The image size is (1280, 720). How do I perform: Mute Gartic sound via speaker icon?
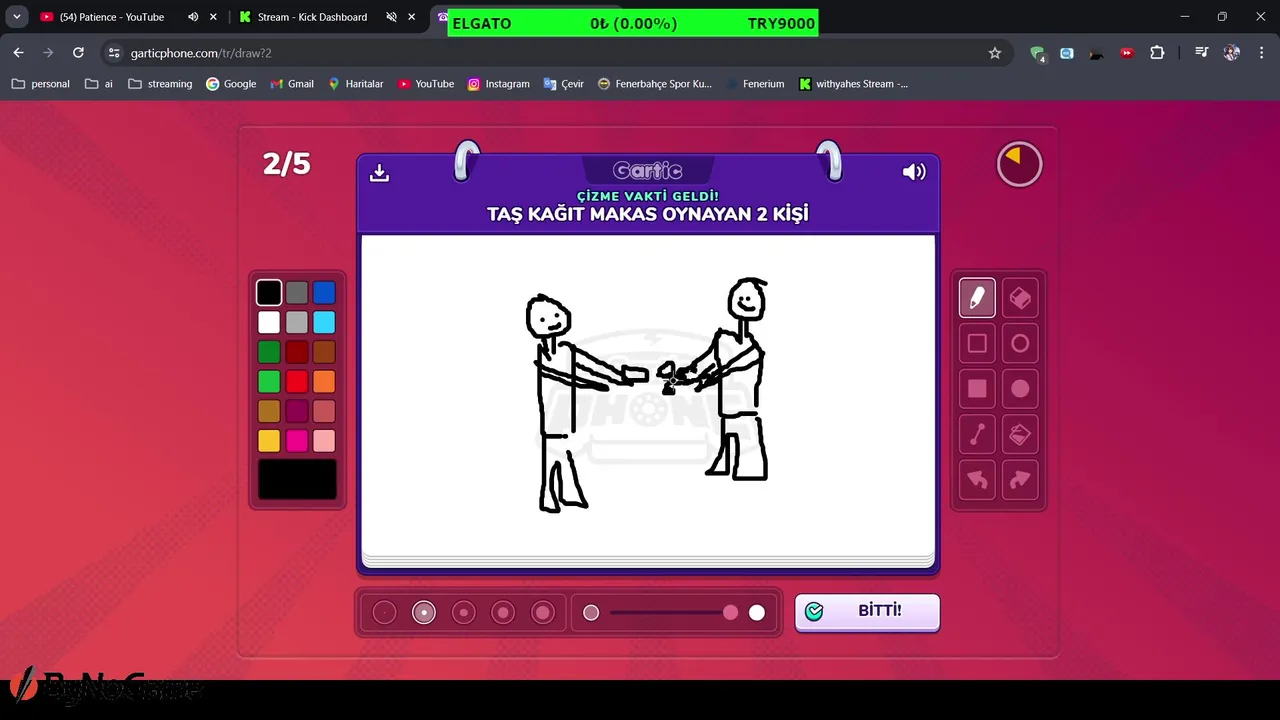914,172
